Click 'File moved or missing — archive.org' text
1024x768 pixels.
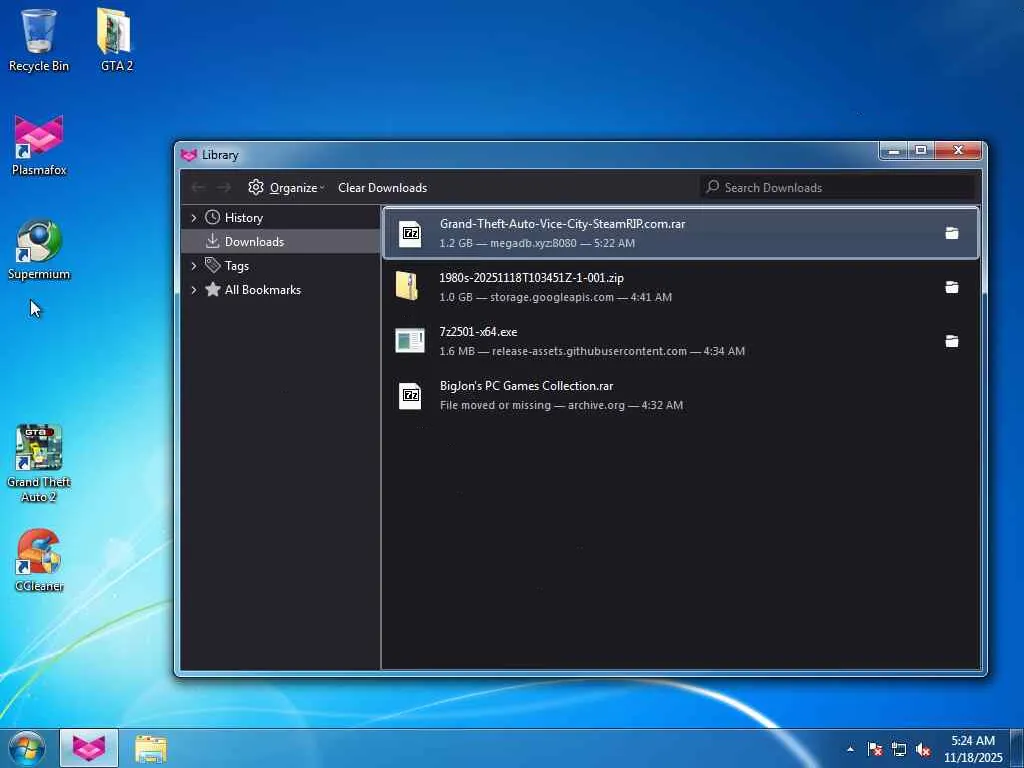pos(532,406)
